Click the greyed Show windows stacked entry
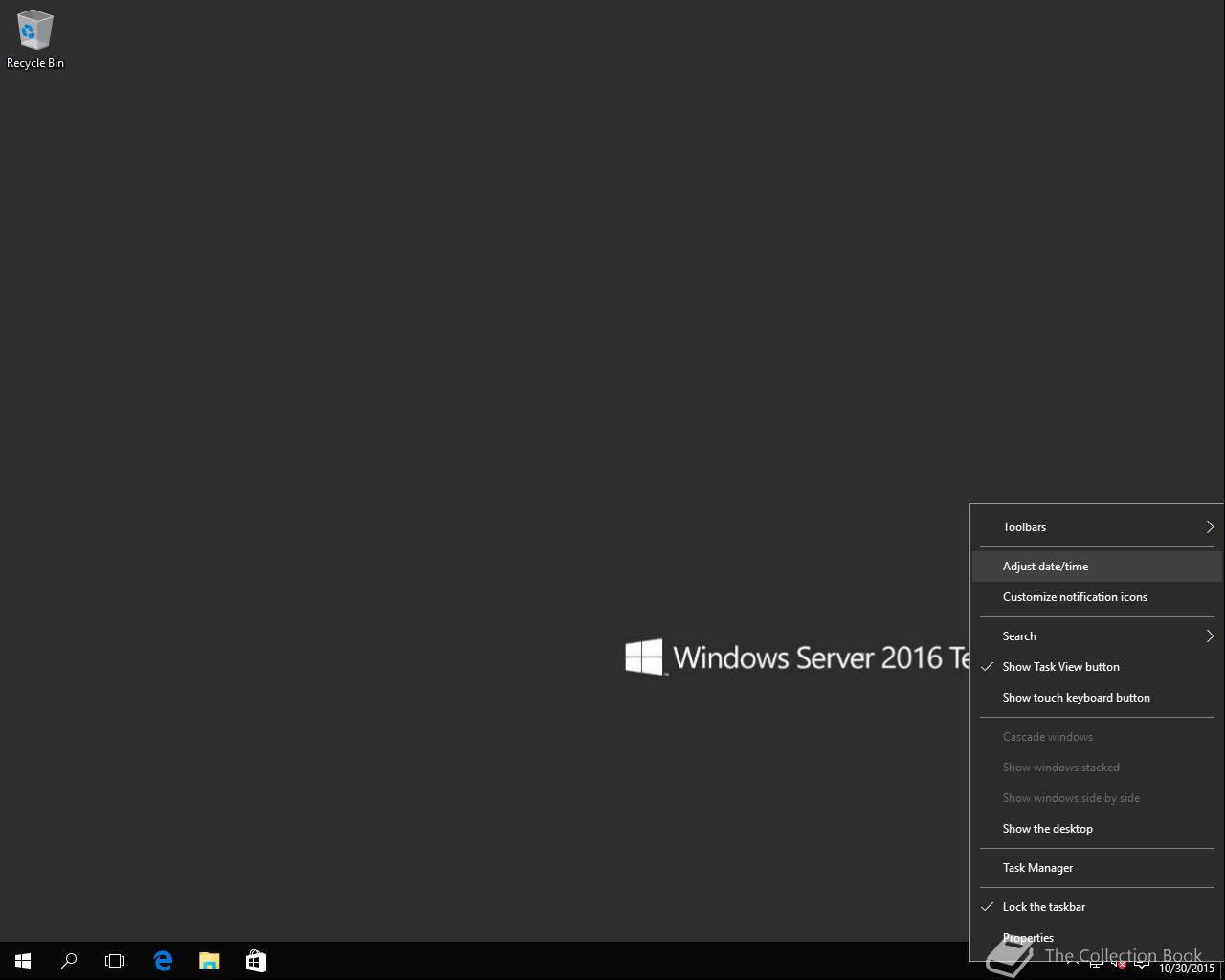Screen dimensions: 1225x980 coord(1097,768)
